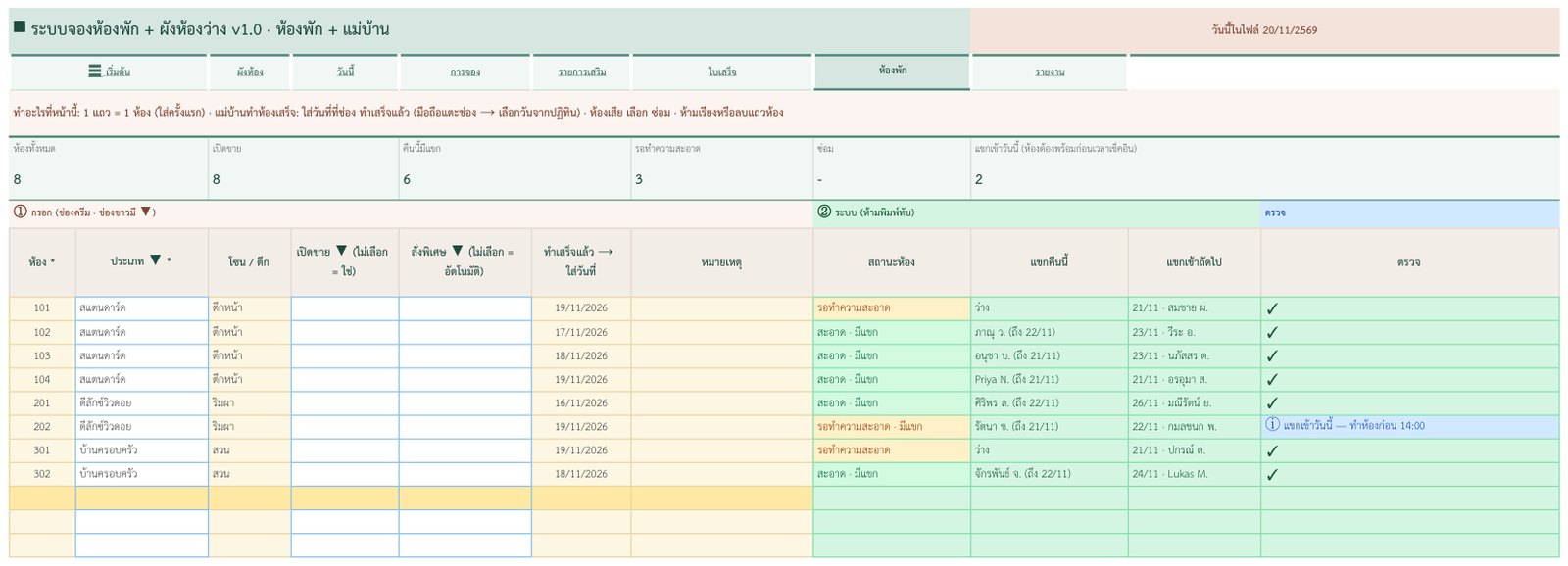Click the triangle in the กรอก section legend
Screen dimensions: 1568x566
click(x=145, y=212)
